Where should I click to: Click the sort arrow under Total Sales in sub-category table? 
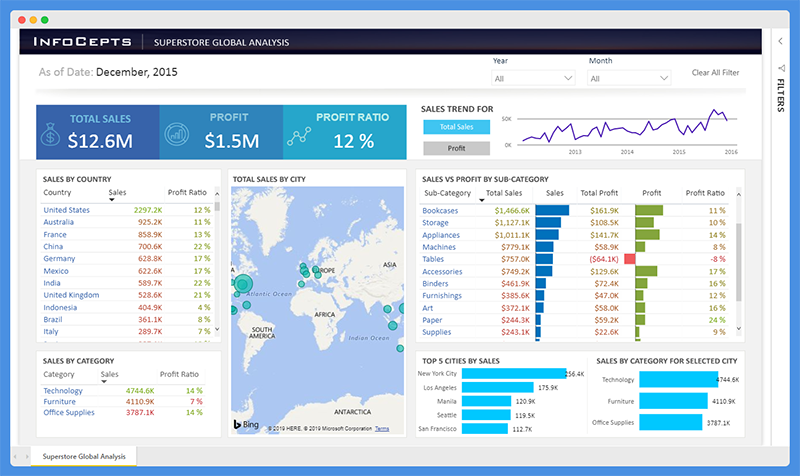483,199
